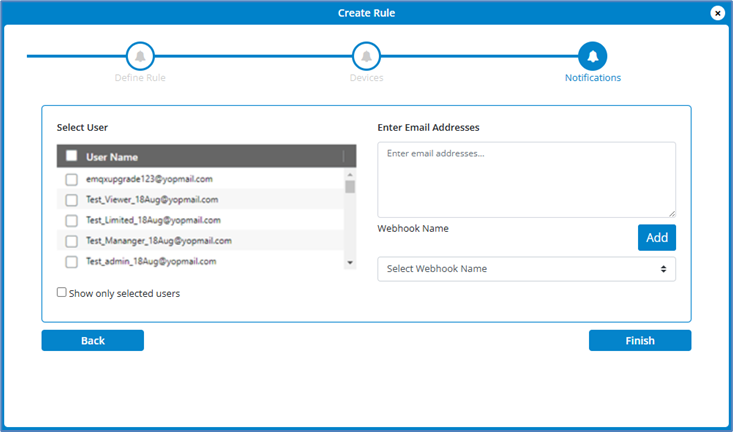Check the emqxupgrade123@yopmail.com user
Viewport: 733px width, 432px height.
[71, 180]
